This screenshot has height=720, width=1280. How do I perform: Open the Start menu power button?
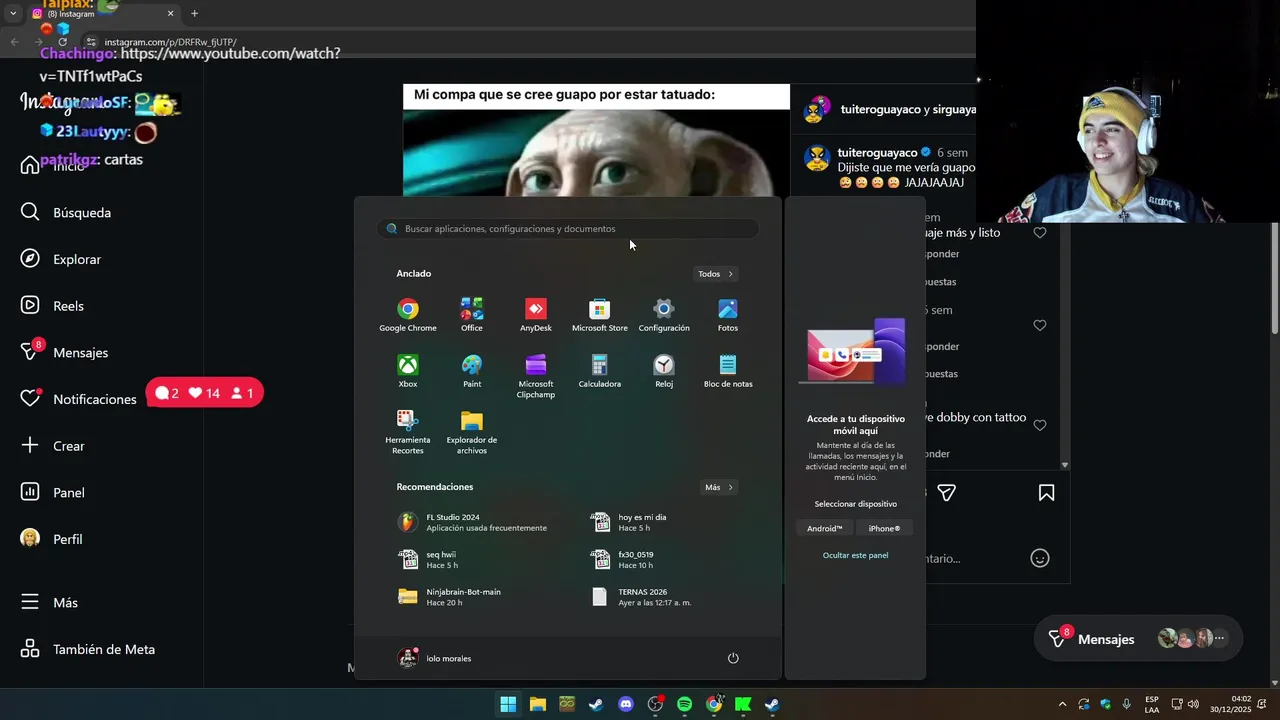(733, 658)
